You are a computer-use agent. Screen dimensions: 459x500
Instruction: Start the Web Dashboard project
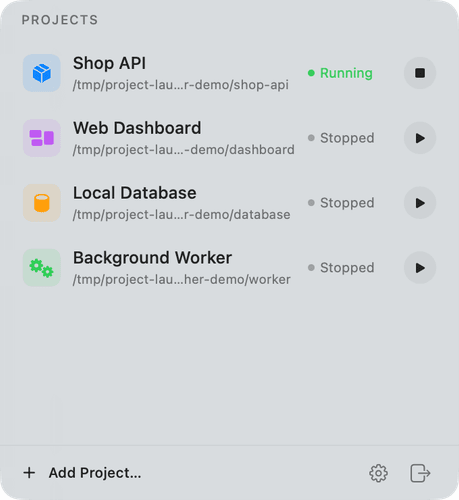point(420,138)
